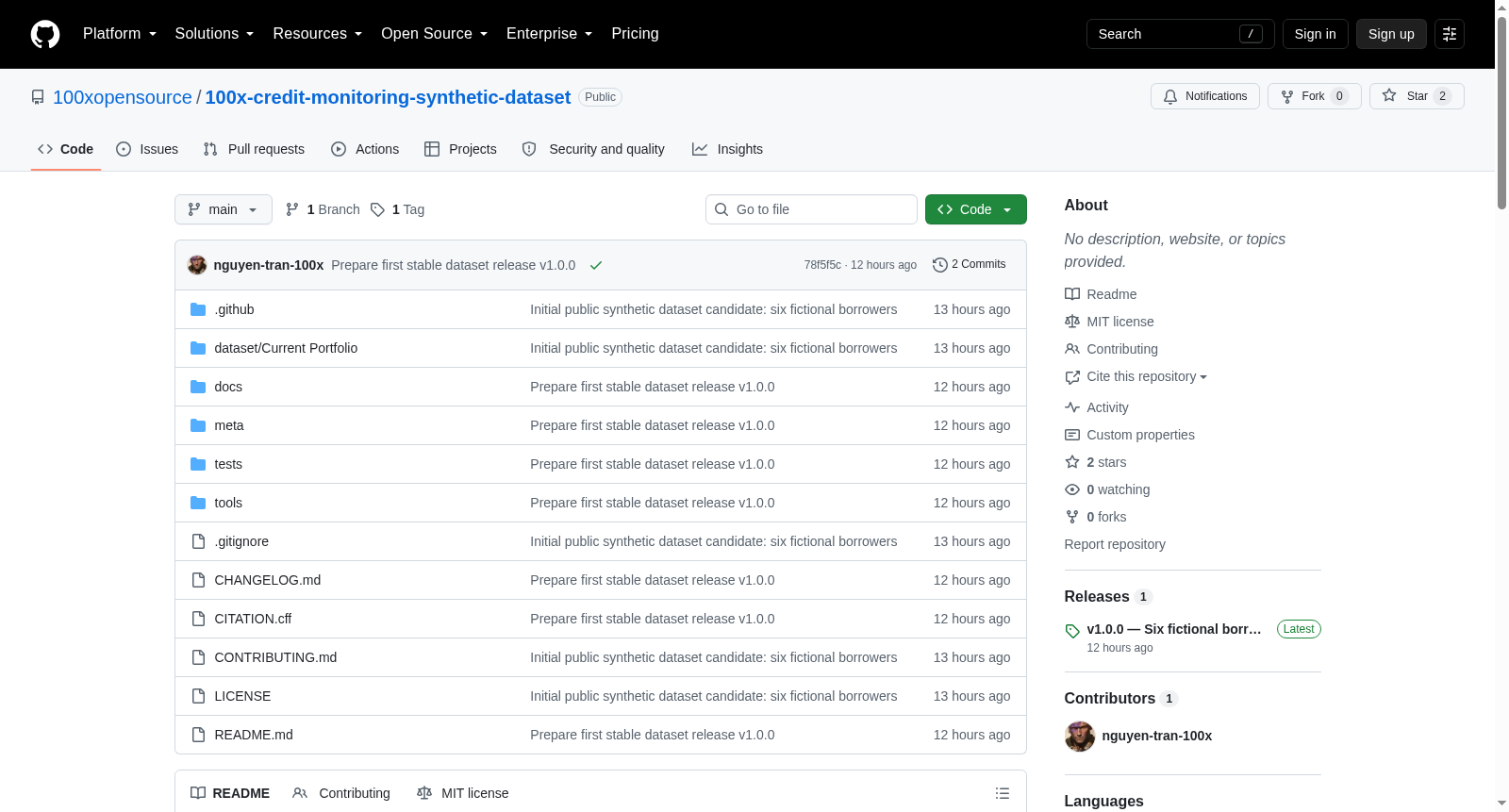The width and height of the screenshot is (1509, 812).
Task: Click the docs folder icon
Action: point(198,387)
